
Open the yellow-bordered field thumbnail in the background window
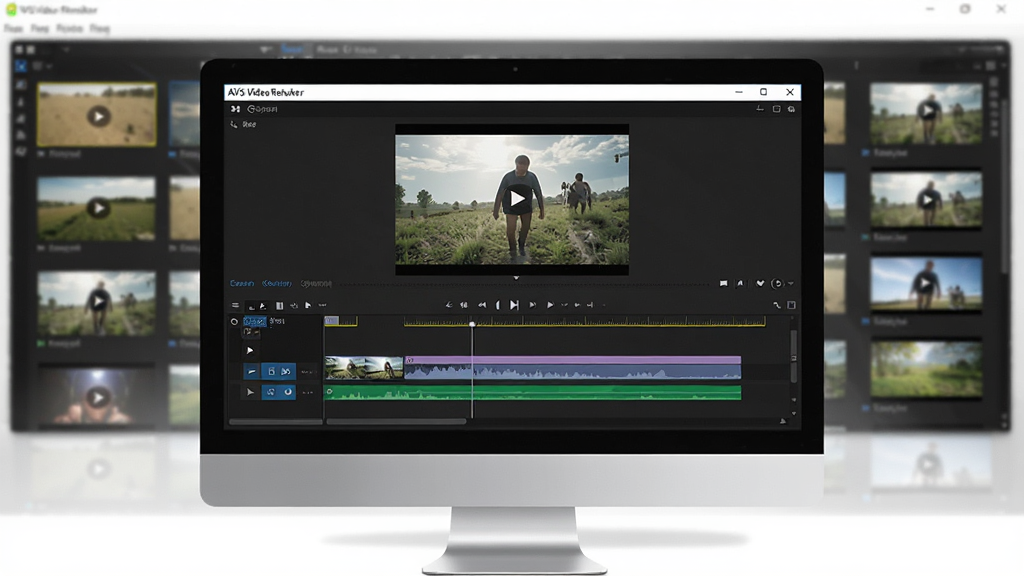pyautogui.click(x=97, y=114)
